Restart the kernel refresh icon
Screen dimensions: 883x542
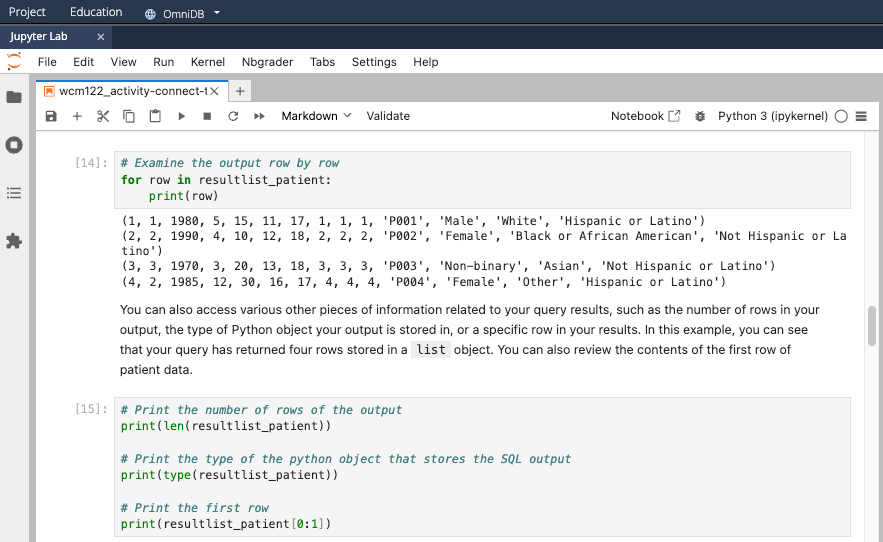[x=233, y=116]
